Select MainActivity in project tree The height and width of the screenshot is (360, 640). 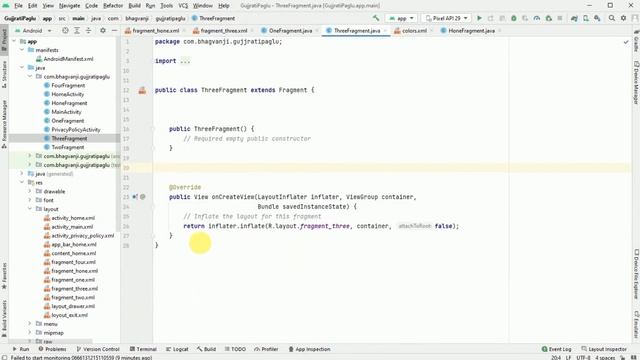(x=66, y=112)
